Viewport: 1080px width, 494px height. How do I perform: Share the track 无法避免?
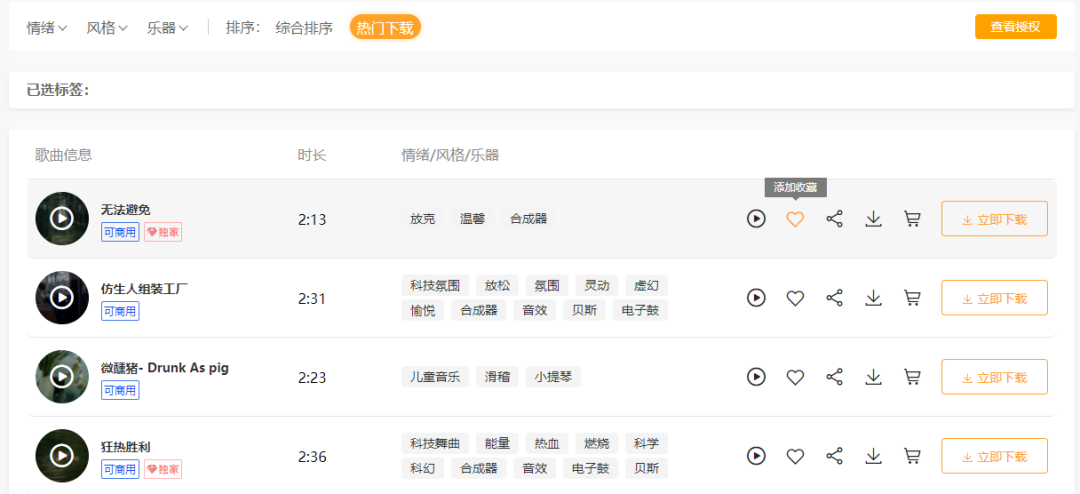coord(834,219)
